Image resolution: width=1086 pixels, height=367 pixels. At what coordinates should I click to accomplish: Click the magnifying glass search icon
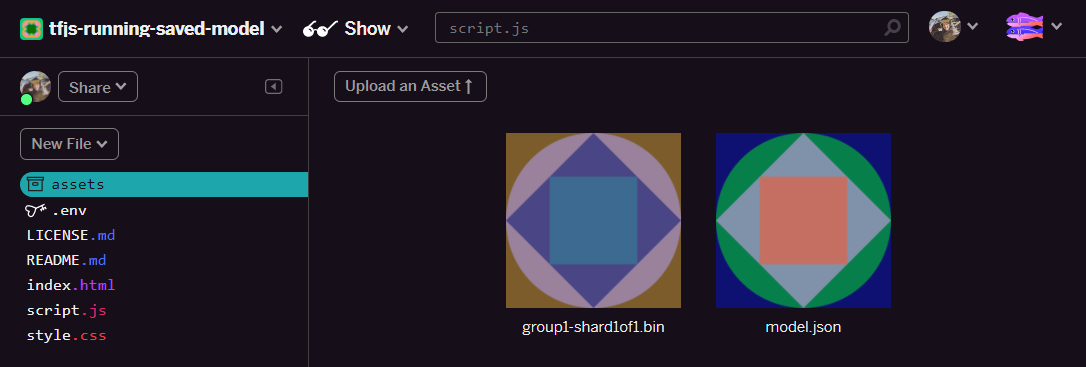(893, 28)
